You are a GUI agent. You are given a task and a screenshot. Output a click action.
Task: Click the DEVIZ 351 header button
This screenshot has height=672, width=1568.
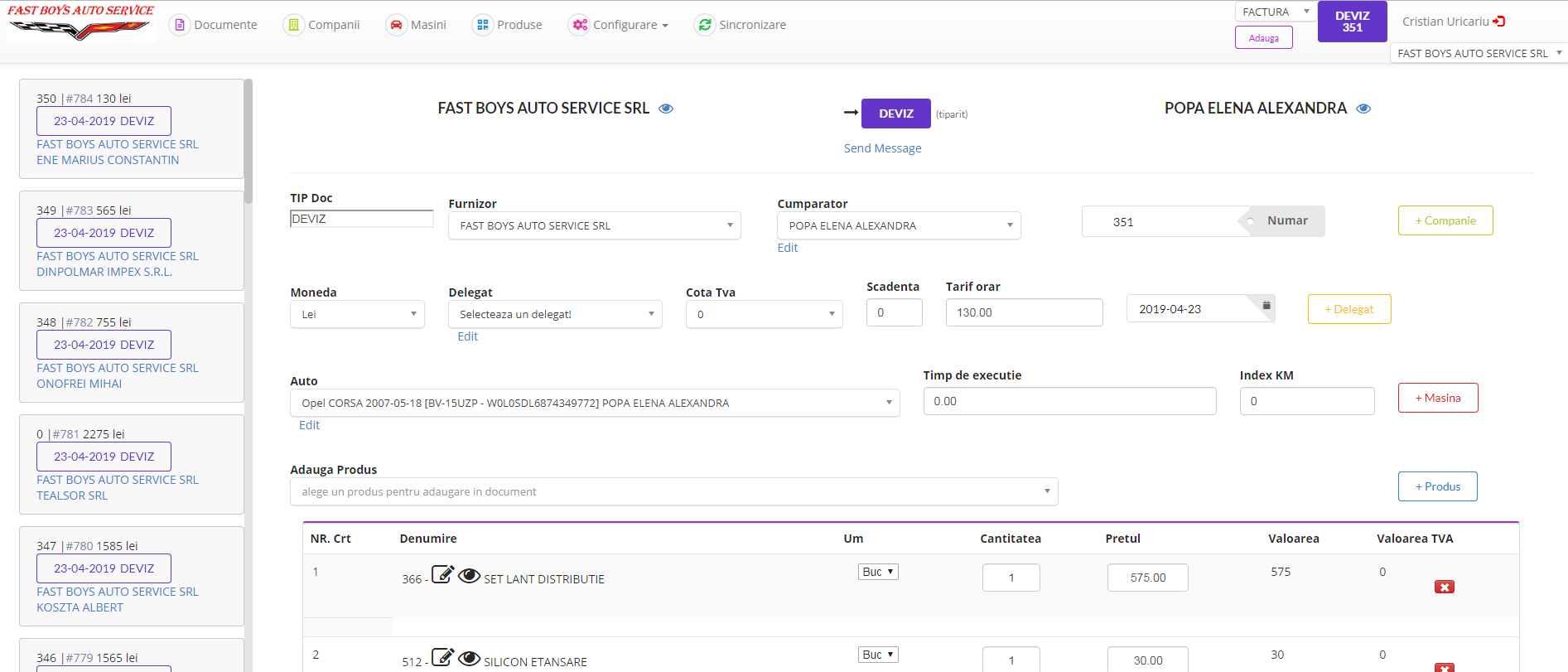[1353, 22]
